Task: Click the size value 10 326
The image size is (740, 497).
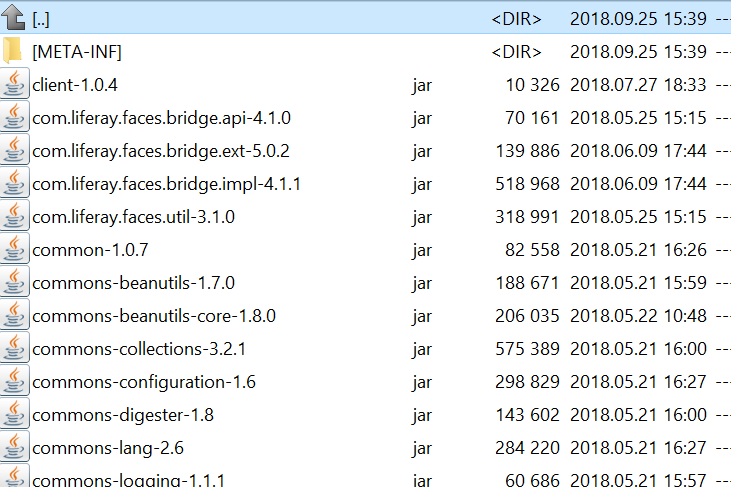Action: [x=532, y=85]
